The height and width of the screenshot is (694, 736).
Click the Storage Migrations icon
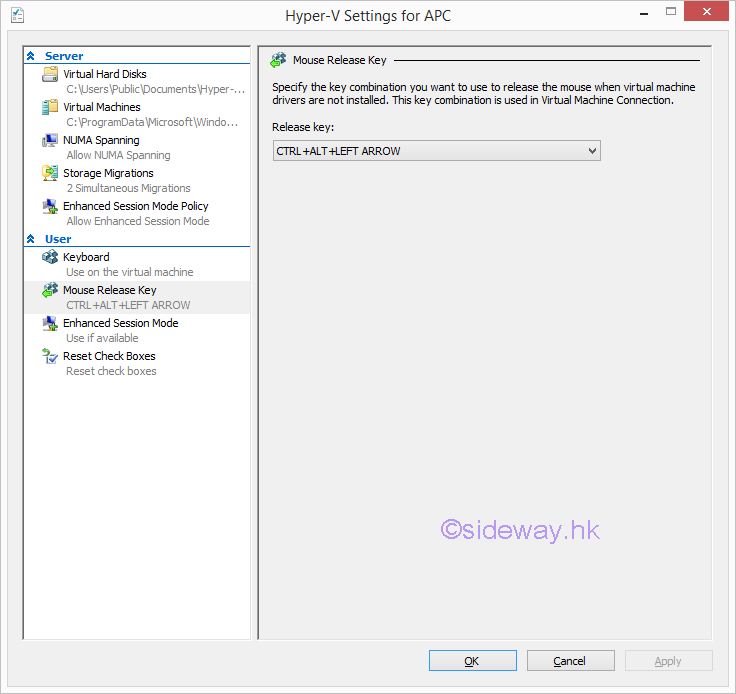50,174
